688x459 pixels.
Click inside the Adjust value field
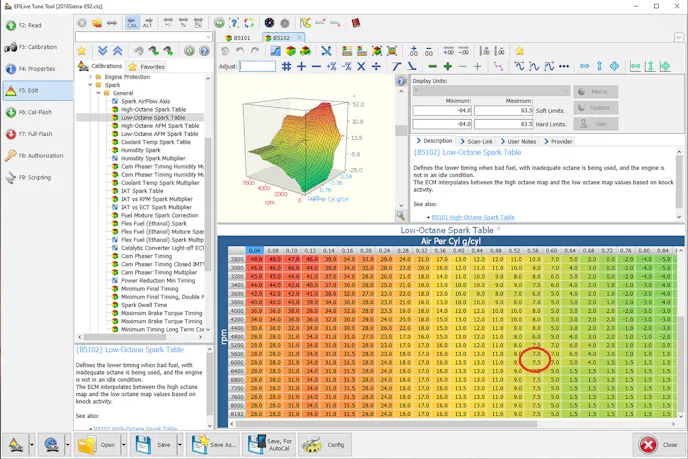pyautogui.click(x=257, y=66)
